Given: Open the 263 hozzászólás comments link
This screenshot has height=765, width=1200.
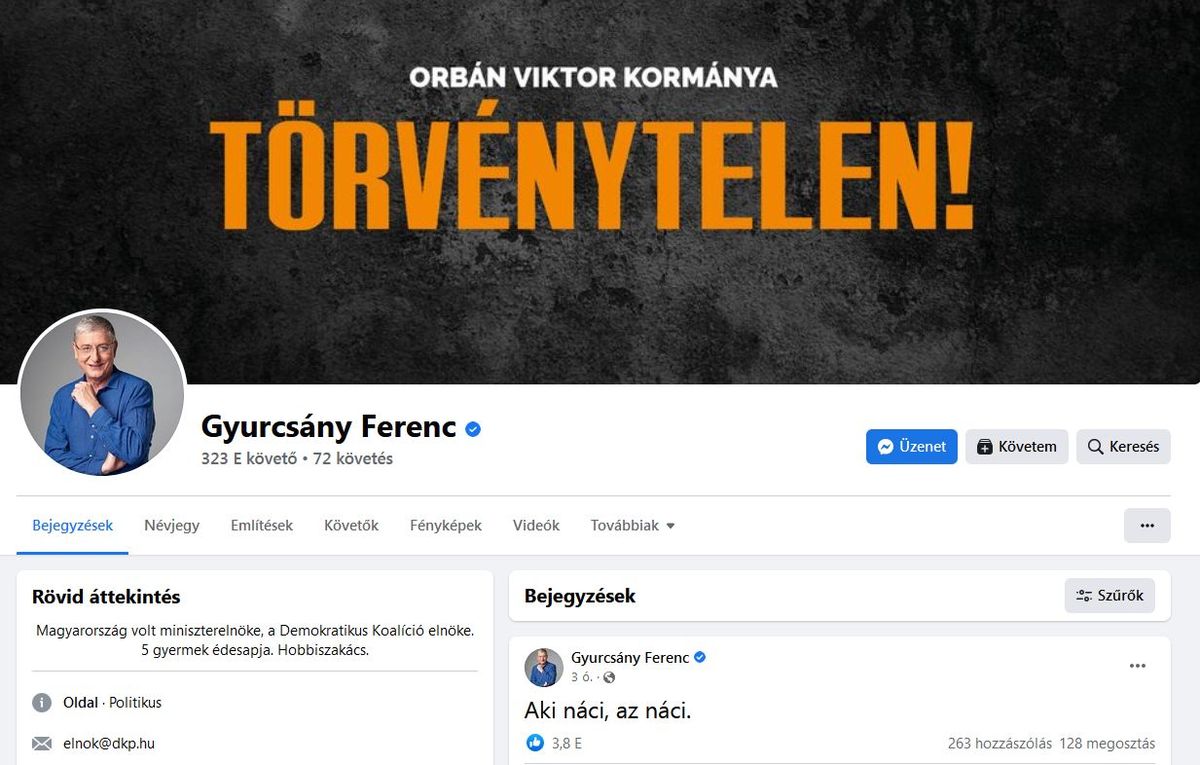Looking at the screenshot, I should click(1000, 743).
